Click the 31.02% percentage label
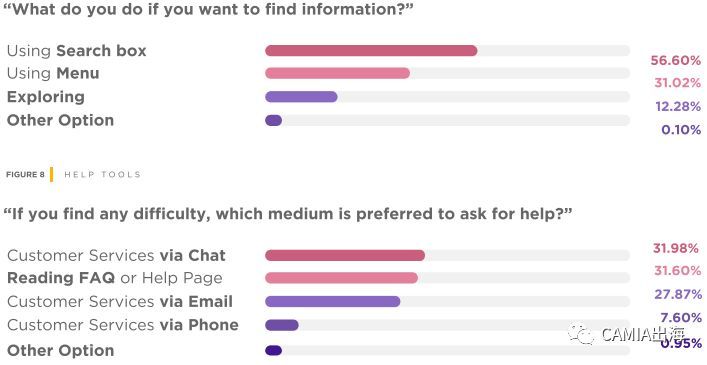This screenshot has width=707, height=365. 677,83
